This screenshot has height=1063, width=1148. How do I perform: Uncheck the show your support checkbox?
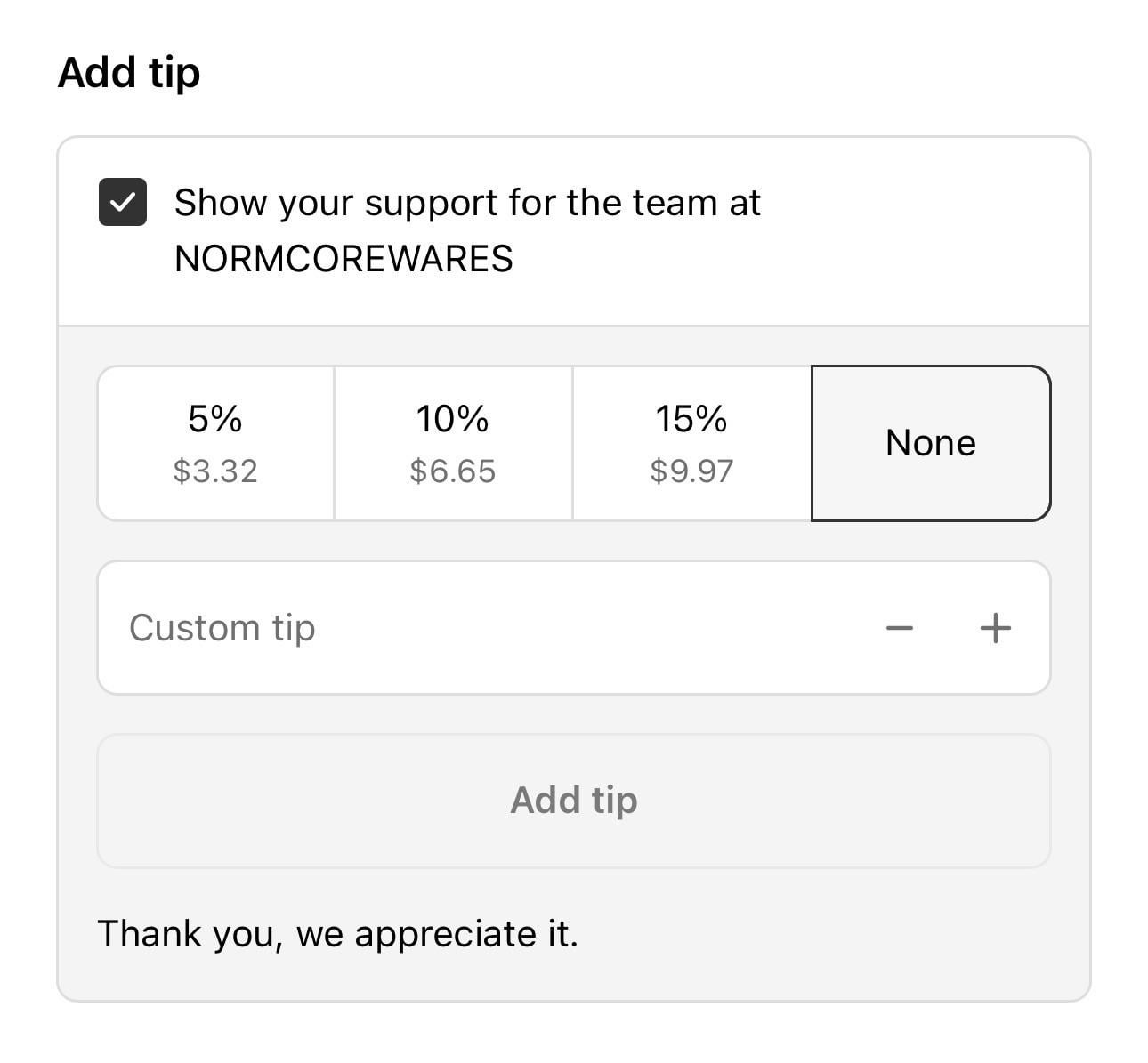click(123, 203)
